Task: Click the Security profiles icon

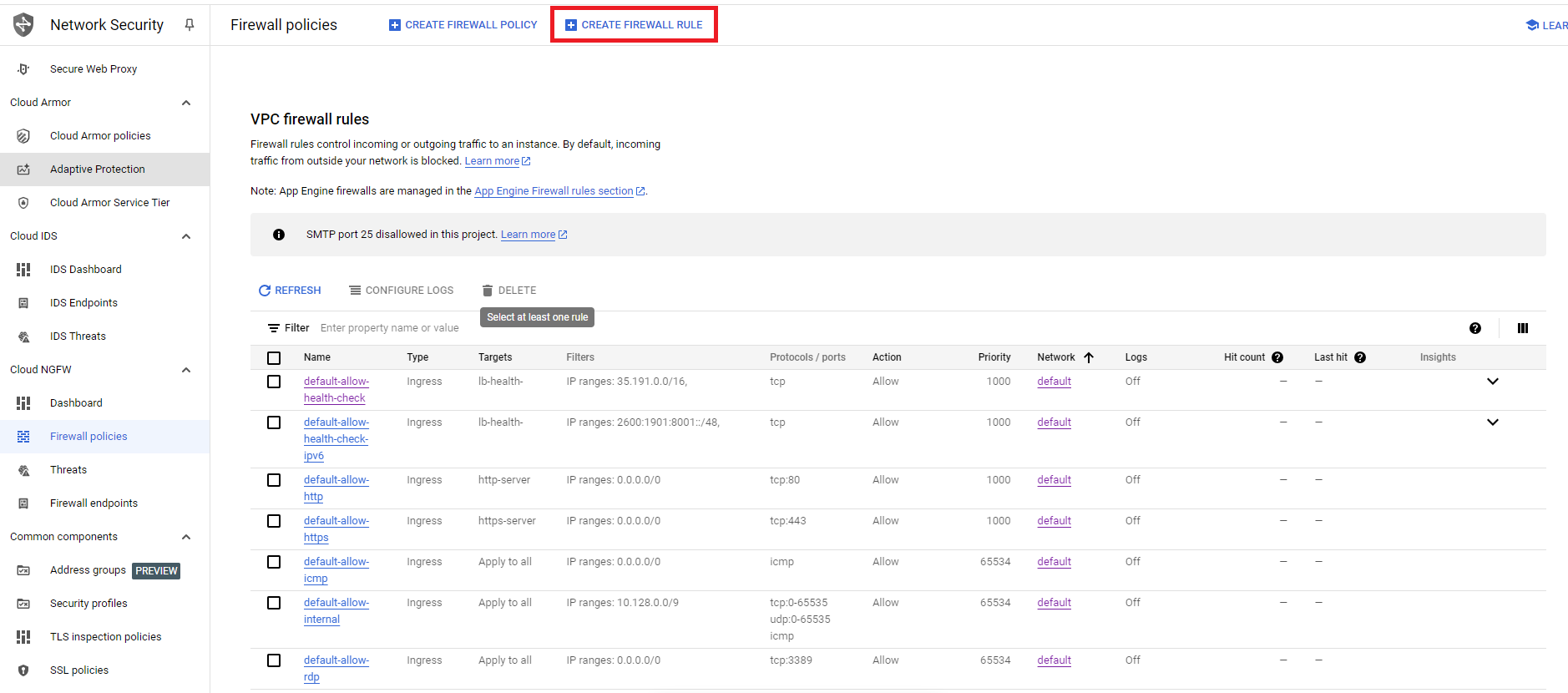Action: click(x=23, y=604)
